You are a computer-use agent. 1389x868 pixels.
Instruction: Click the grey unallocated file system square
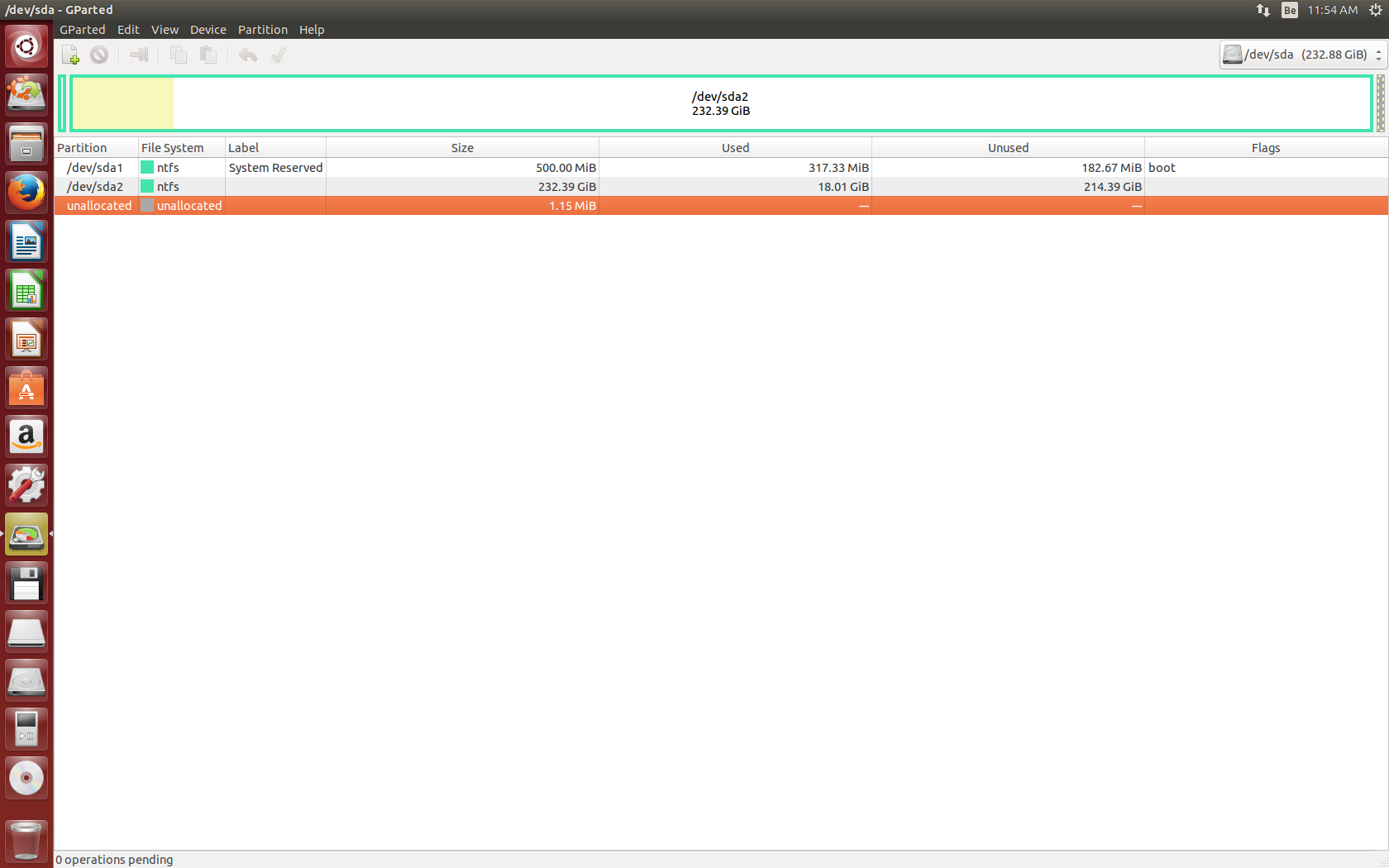147,206
